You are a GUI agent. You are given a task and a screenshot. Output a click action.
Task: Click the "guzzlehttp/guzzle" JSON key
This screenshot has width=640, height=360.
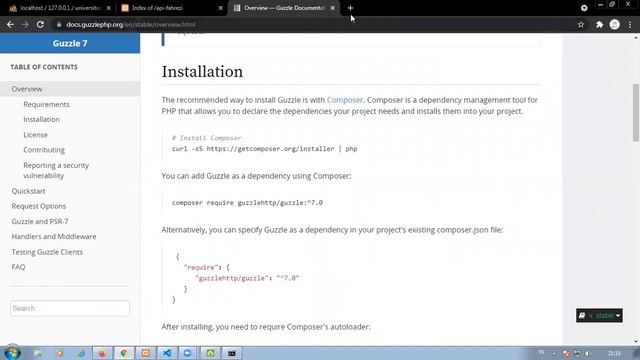231,278
